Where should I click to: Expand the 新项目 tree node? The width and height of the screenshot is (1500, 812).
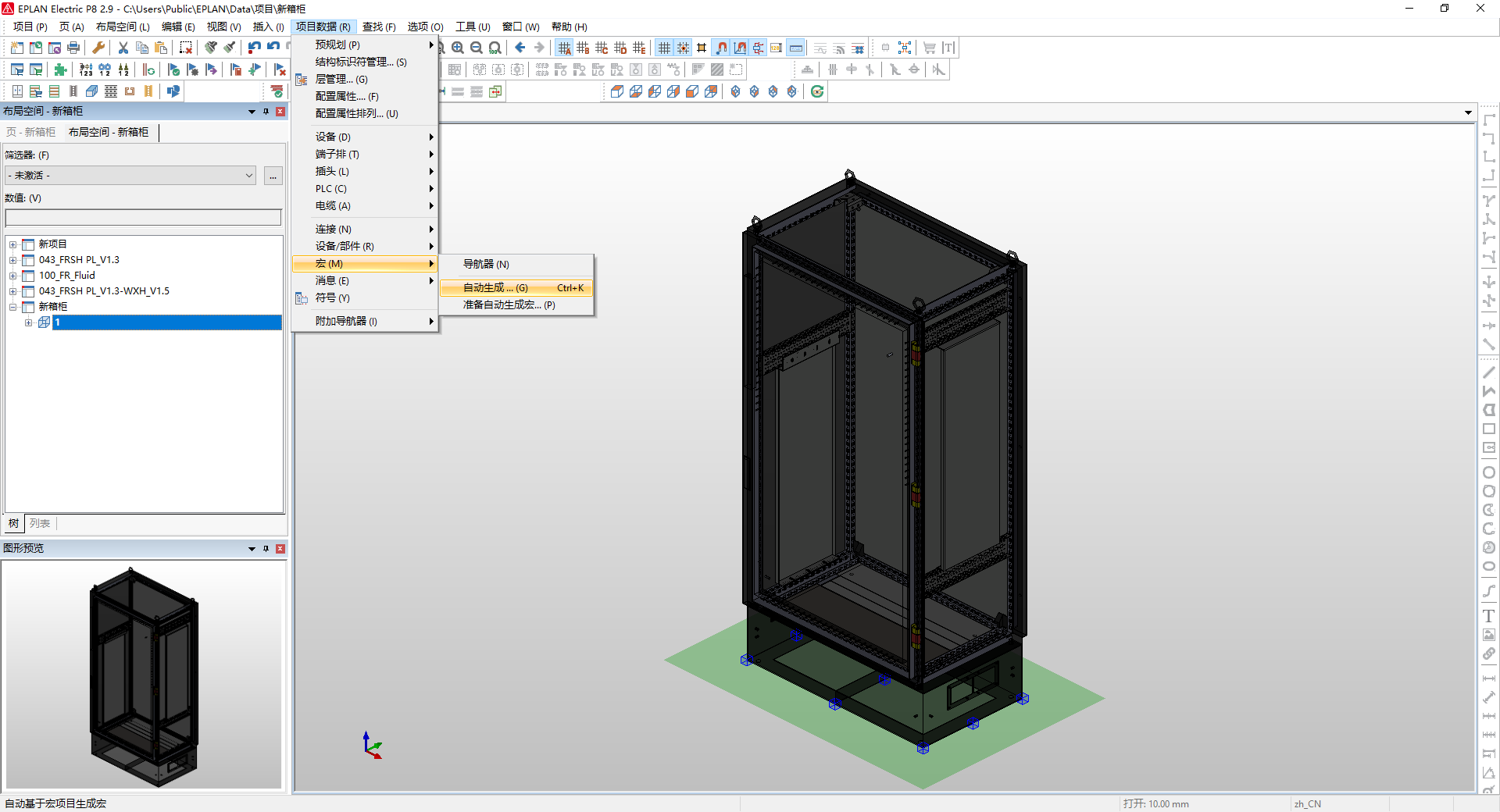(x=13, y=244)
